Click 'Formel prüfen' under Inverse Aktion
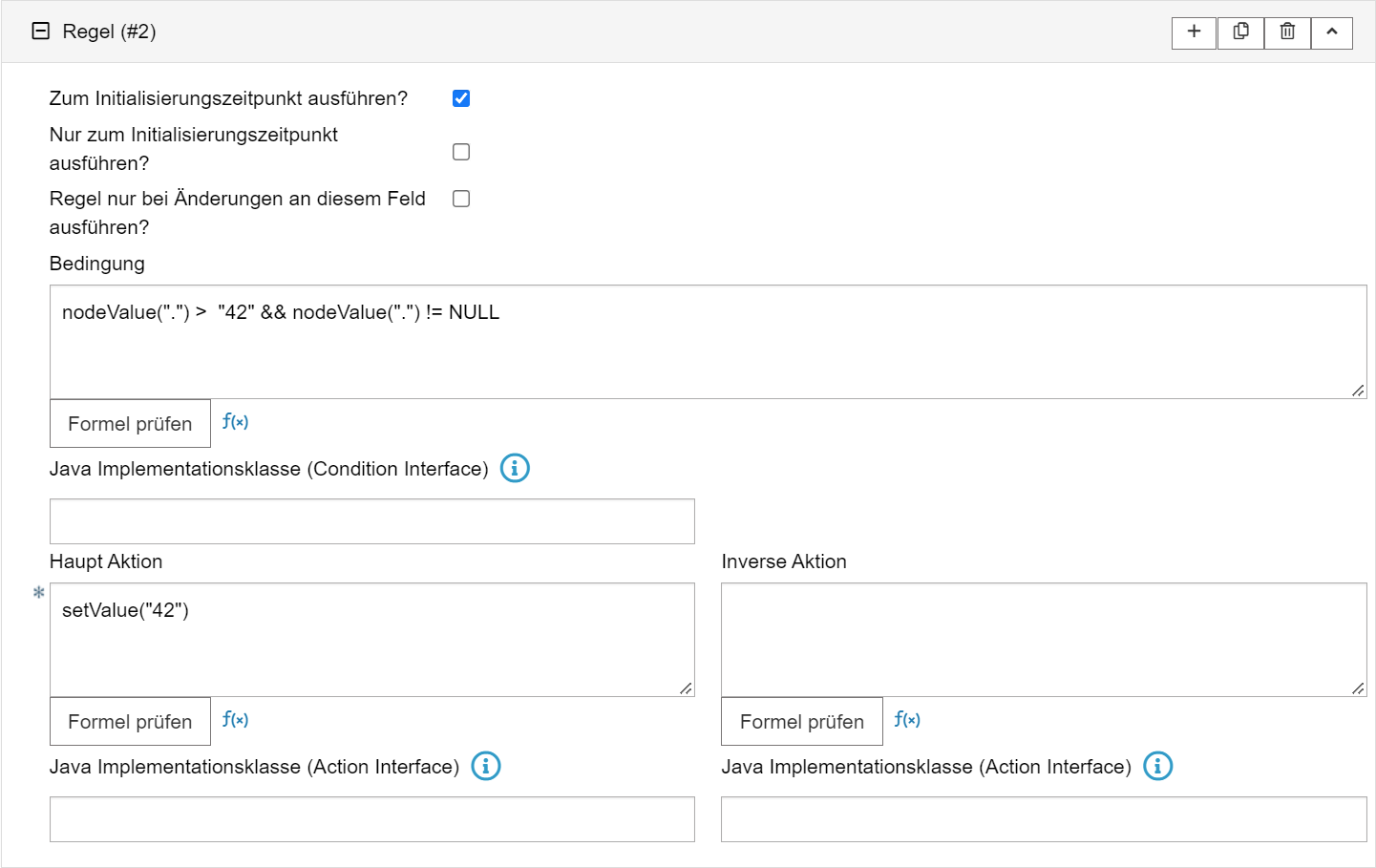Screen dimensions: 1376x868 [801, 722]
